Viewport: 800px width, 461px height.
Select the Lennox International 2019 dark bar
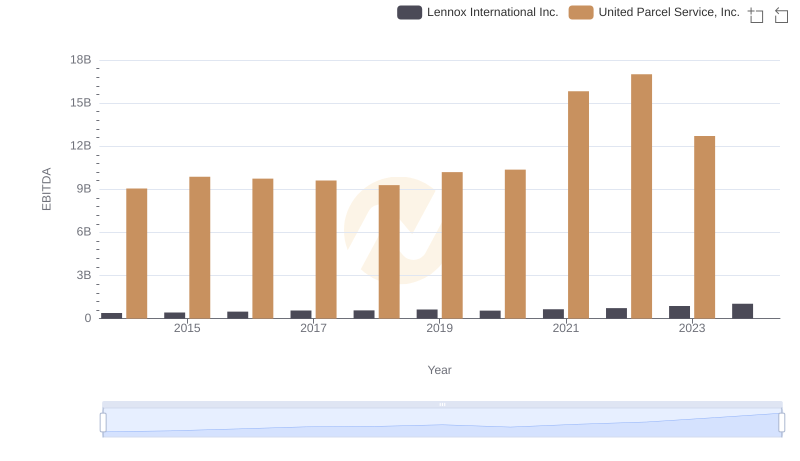click(427, 314)
